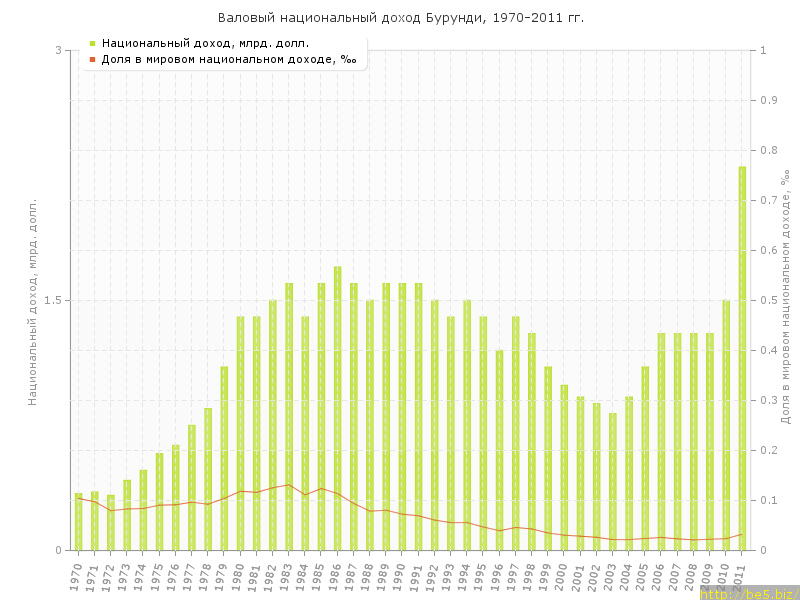The width and height of the screenshot is (800, 600).
Task: Select the 1980 bar in the chart
Action: click(241, 433)
